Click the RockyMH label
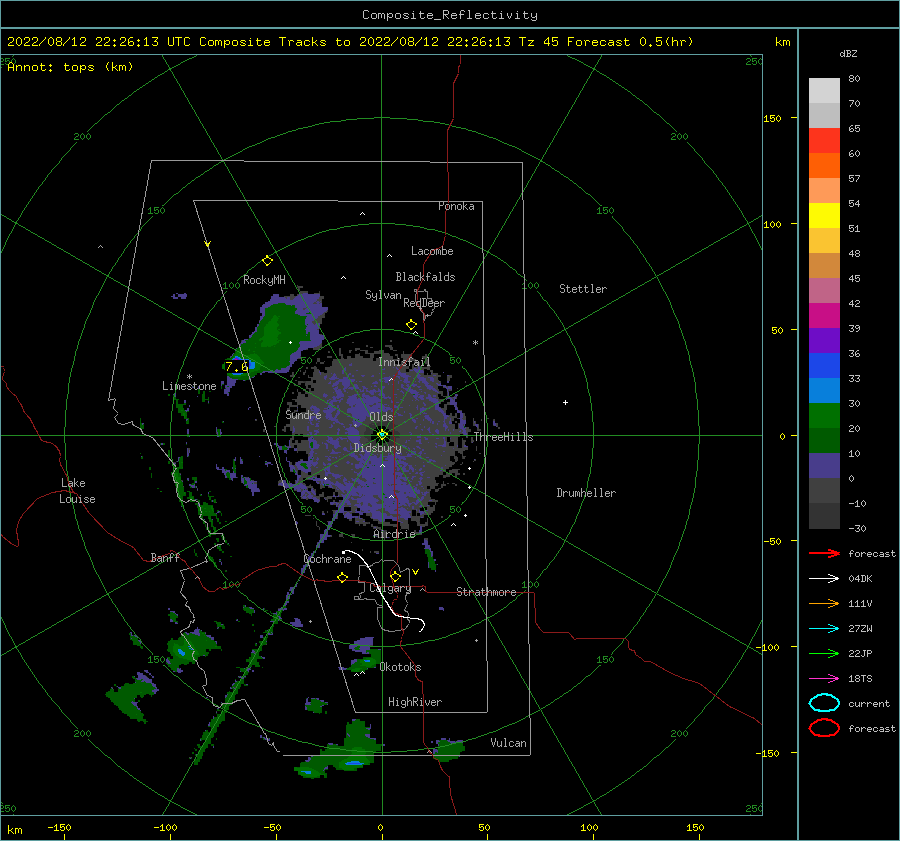900x841 pixels. (264, 280)
